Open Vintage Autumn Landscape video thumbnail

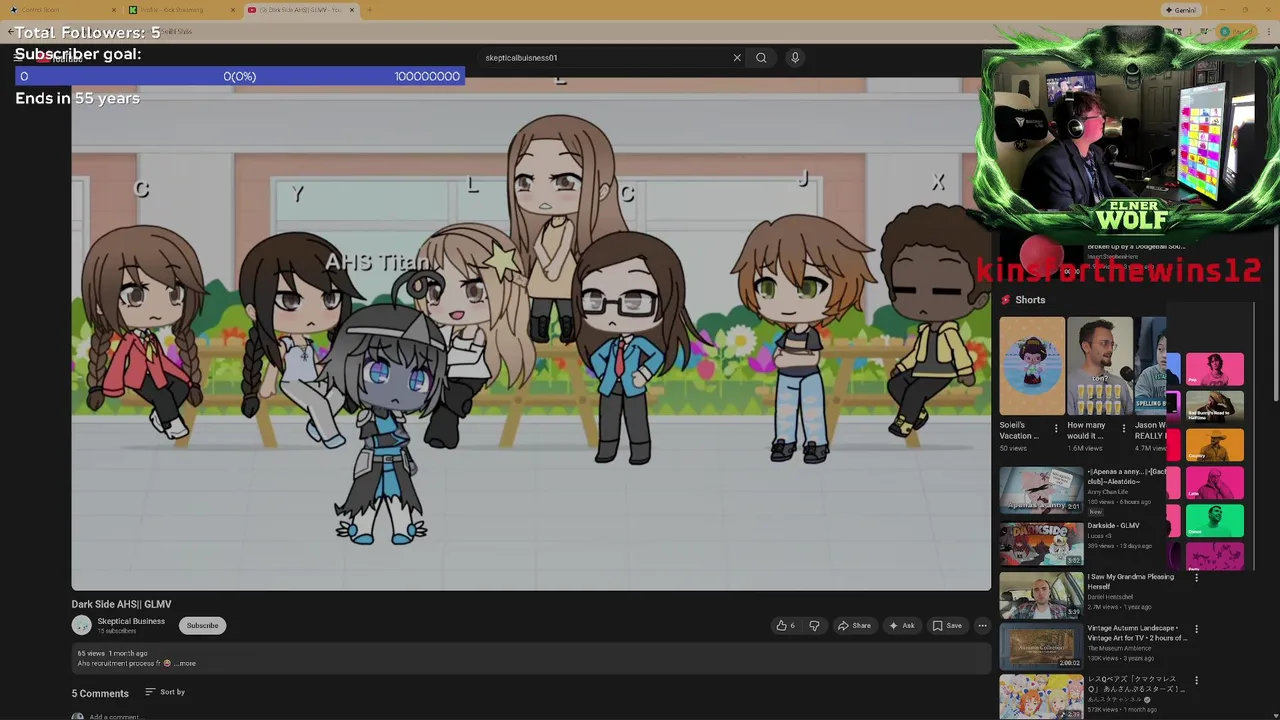tap(1041, 648)
